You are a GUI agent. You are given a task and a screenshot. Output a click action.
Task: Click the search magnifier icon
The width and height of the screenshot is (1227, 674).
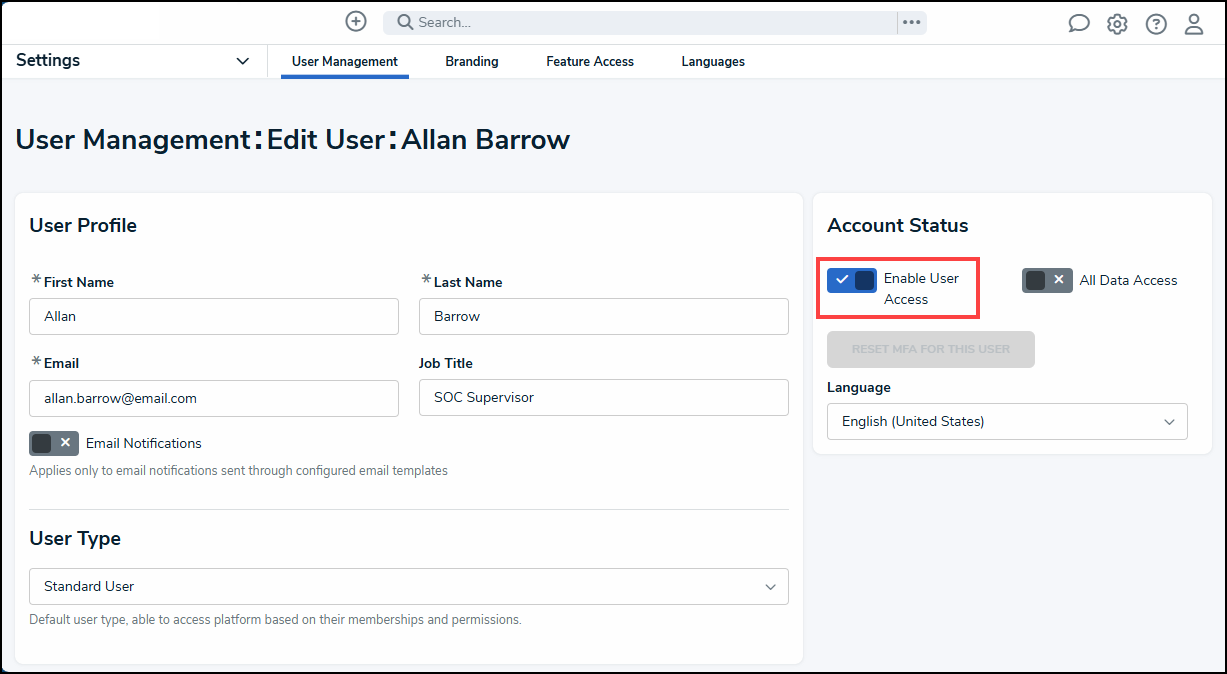point(404,22)
